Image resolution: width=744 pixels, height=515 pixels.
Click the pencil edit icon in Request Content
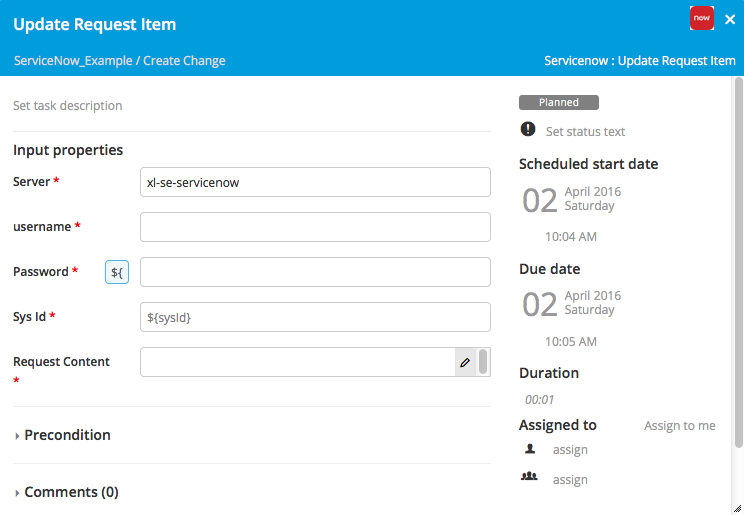pyautogui.click(x=465, y=362)
